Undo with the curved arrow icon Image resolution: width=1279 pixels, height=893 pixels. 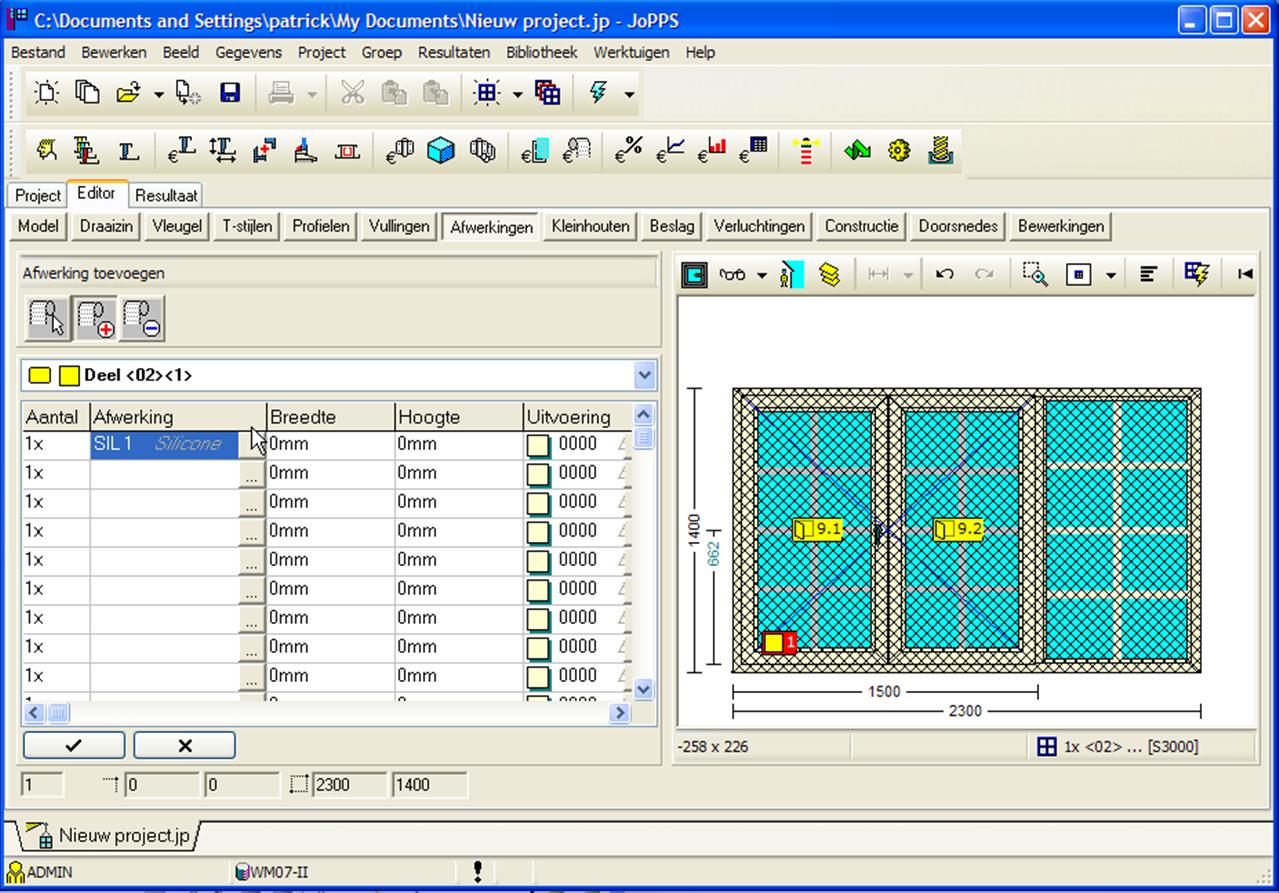(944, 274)
